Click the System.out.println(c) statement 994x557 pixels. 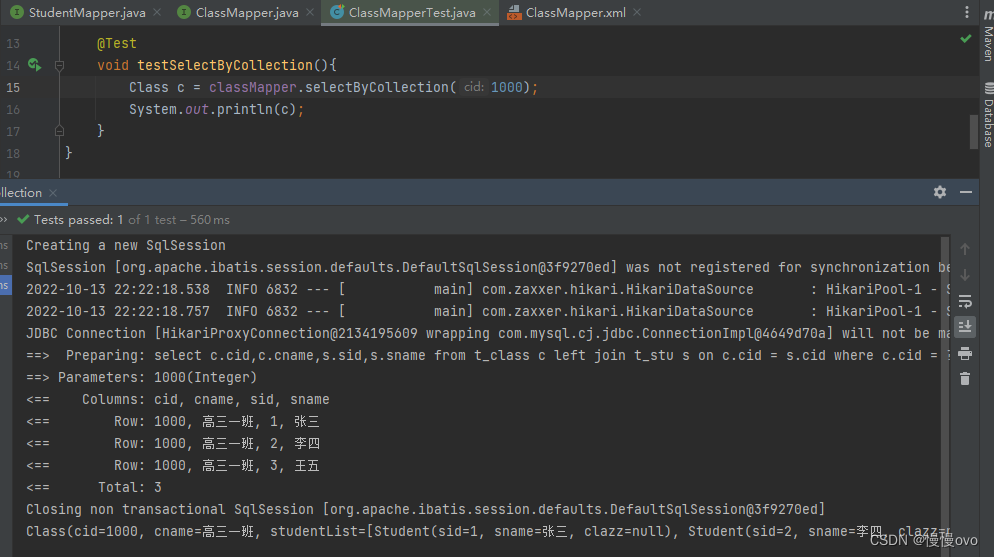click(x=216, y=109)
